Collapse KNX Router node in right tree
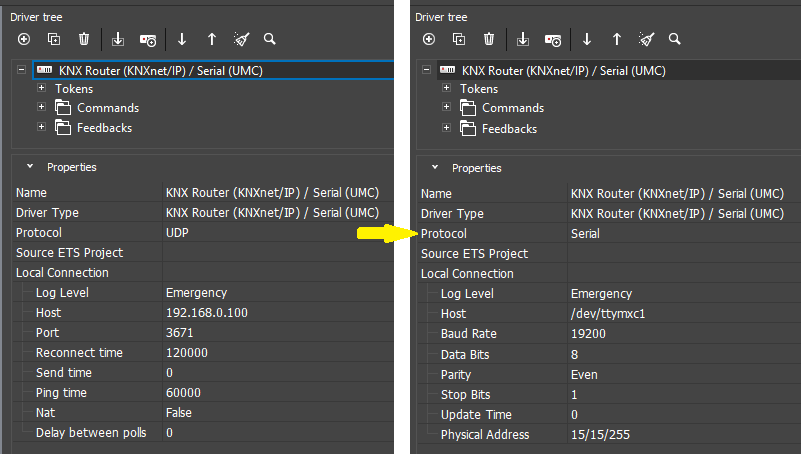801x454 pixels. [x=427, y=69]
